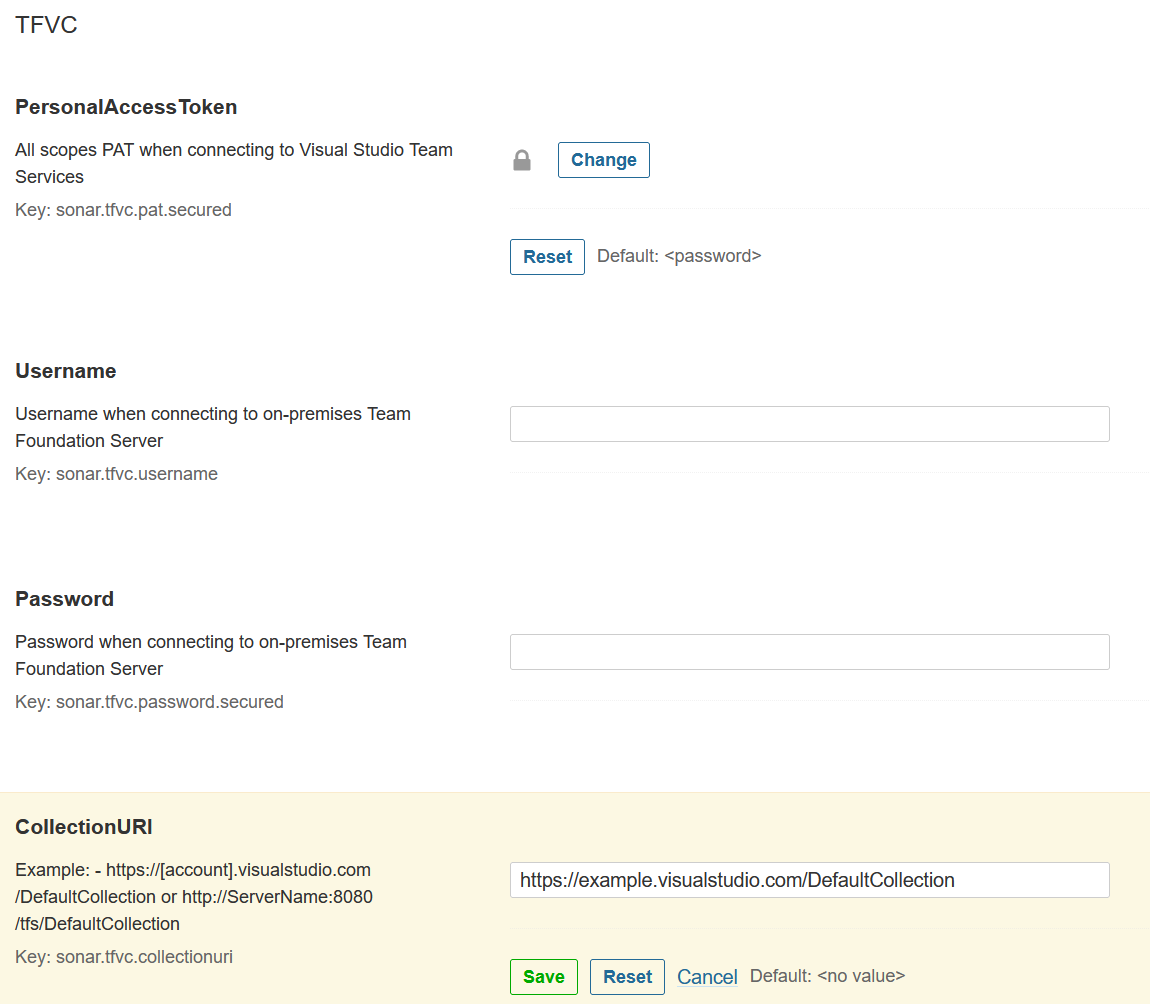Screen dimensions: 1150x1004
Task: Click the CollectionURI section title
Action: click(x=83, y=827)
